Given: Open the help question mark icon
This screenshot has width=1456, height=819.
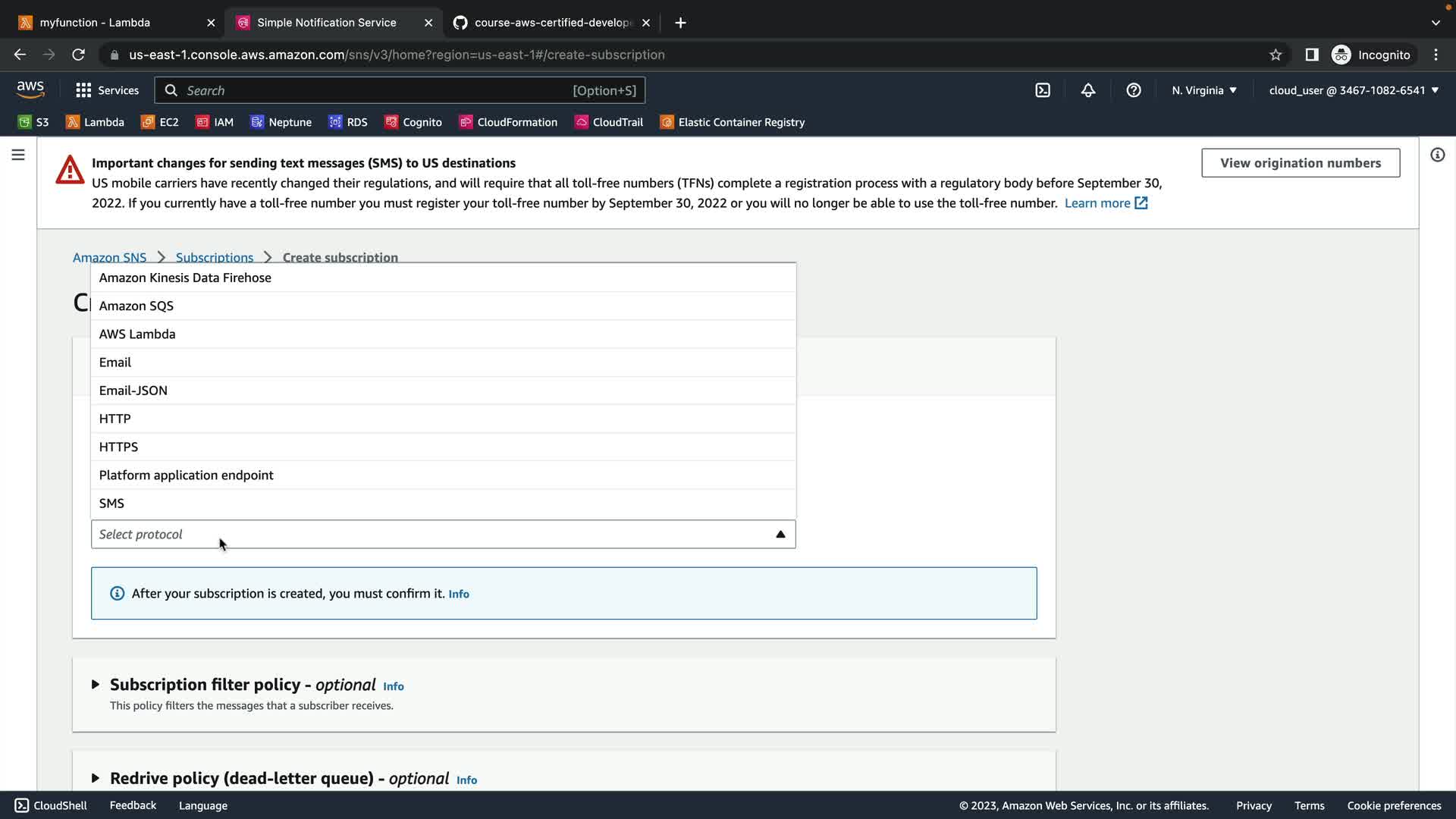Looking at the screenshot, I should click(x=1134, y=90).
